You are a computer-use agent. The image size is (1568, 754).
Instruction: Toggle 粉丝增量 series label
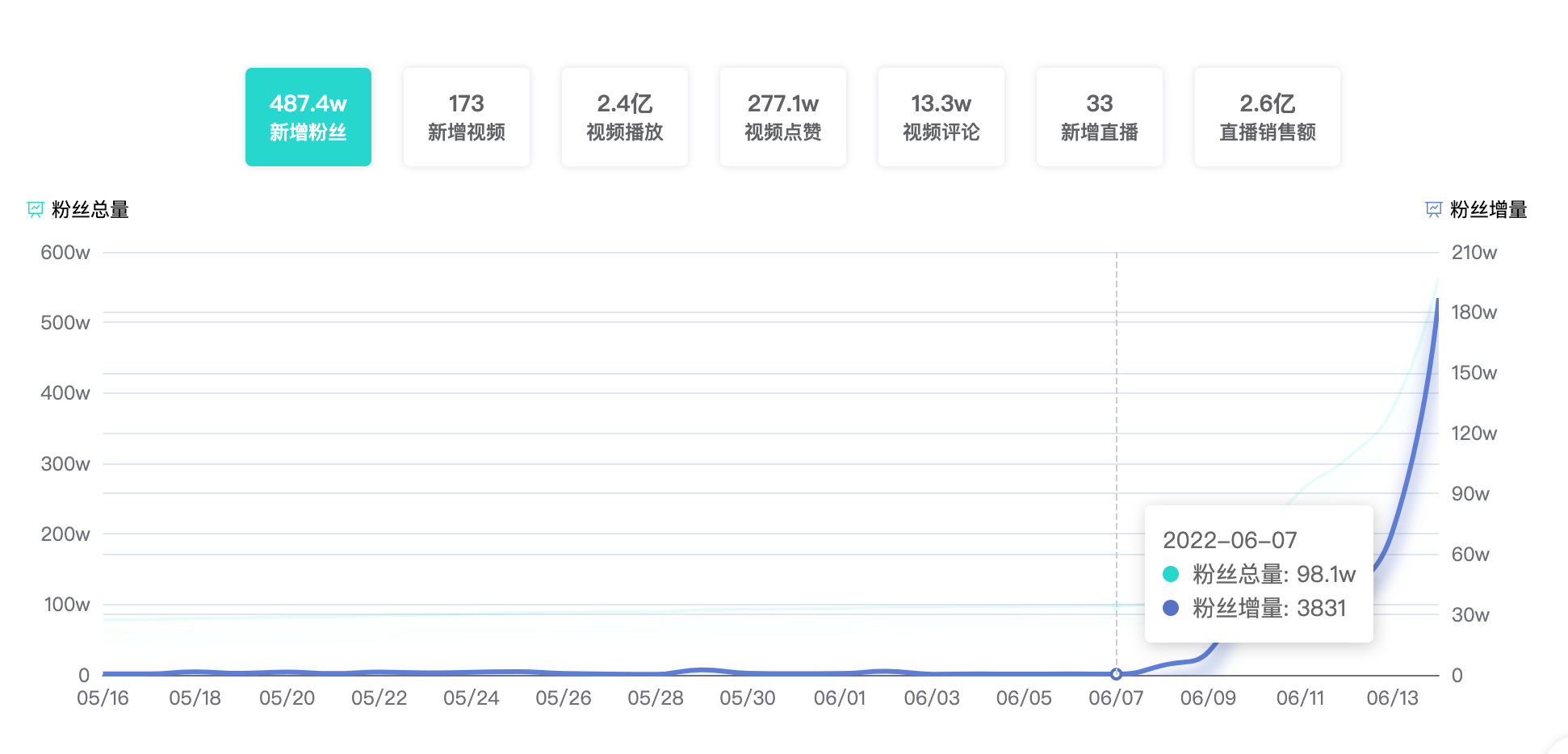click(x=1489, y=210)
